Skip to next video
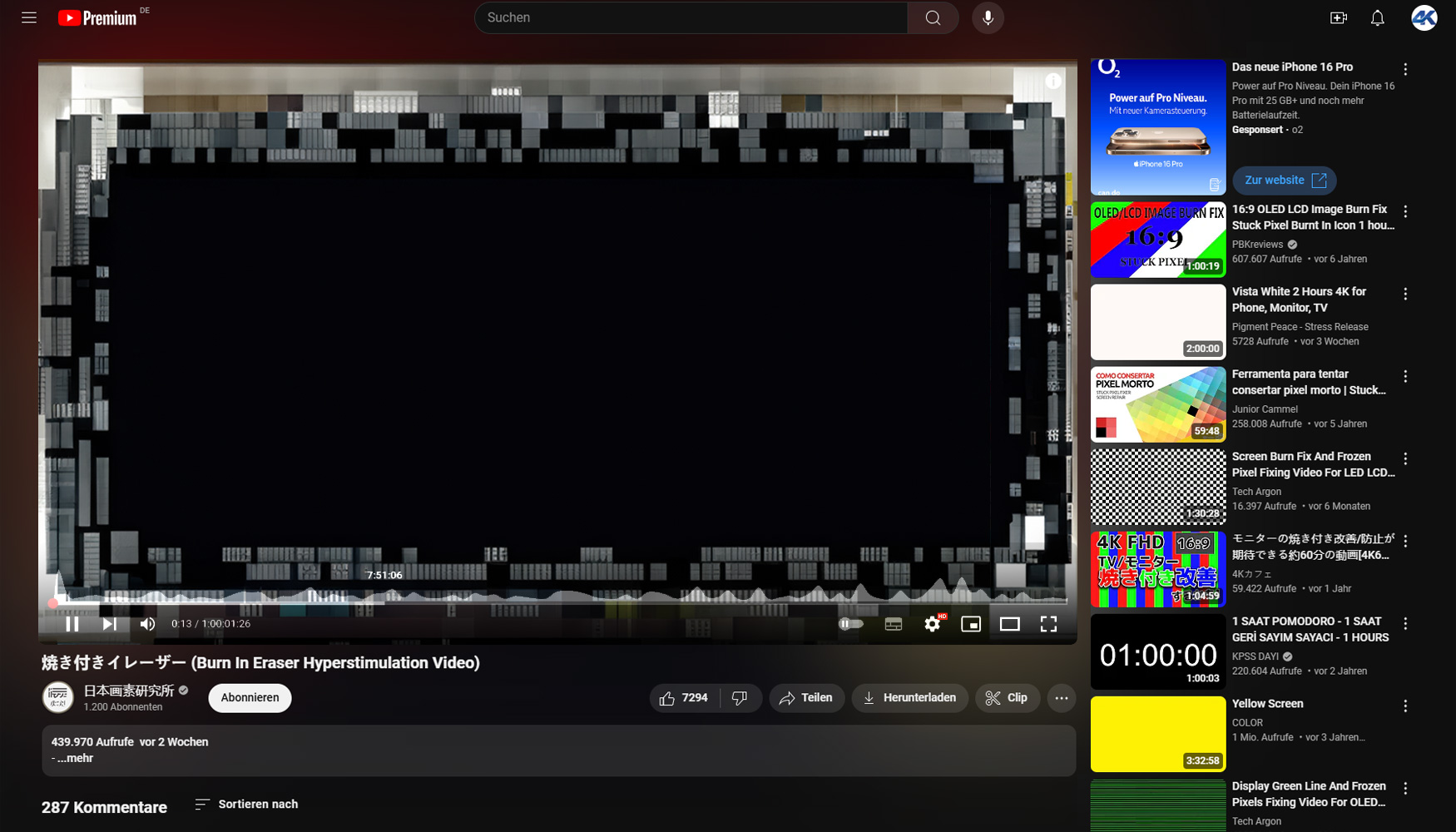The image size is (1456, 832). (109, 624)
